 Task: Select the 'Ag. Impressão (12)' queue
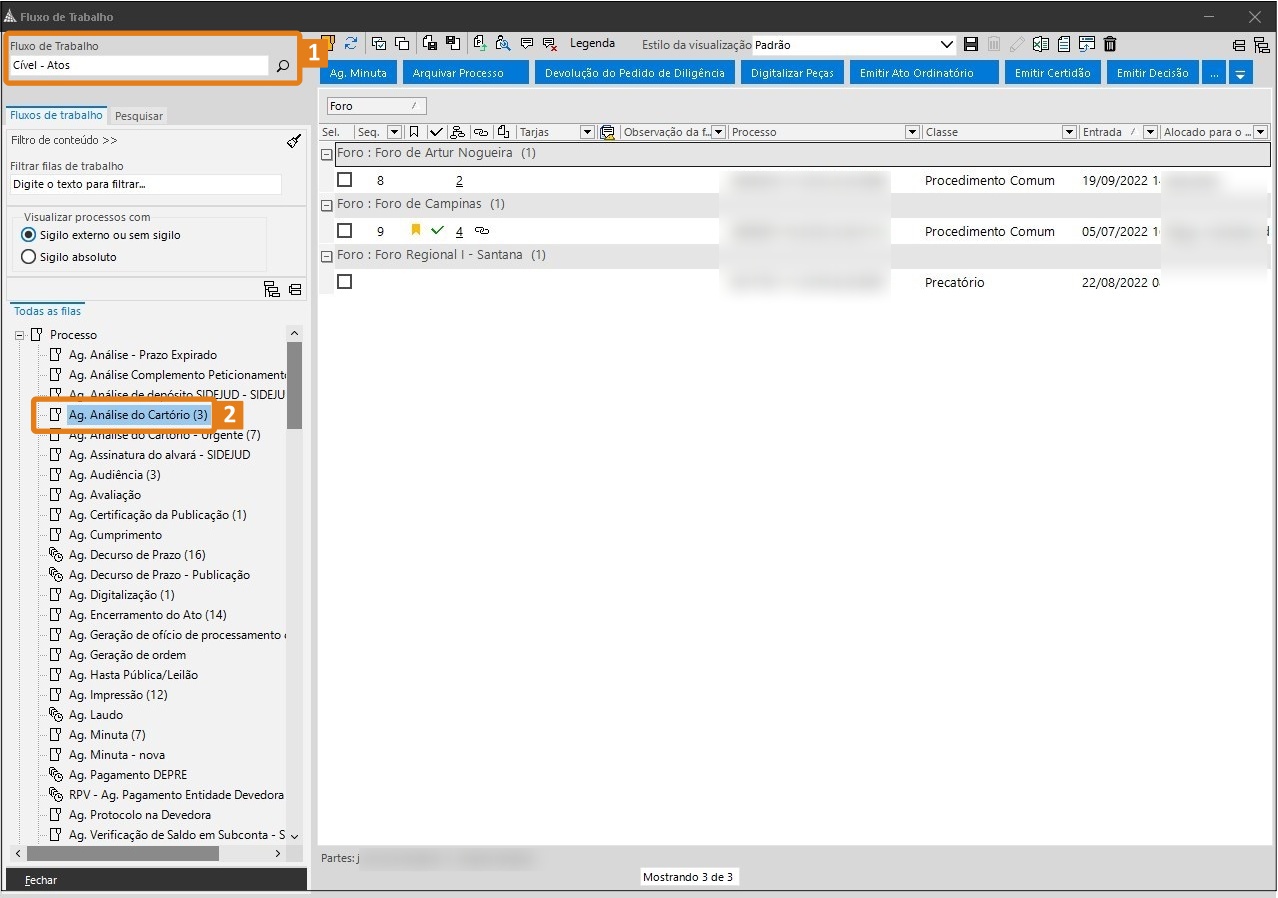[118, 695]
